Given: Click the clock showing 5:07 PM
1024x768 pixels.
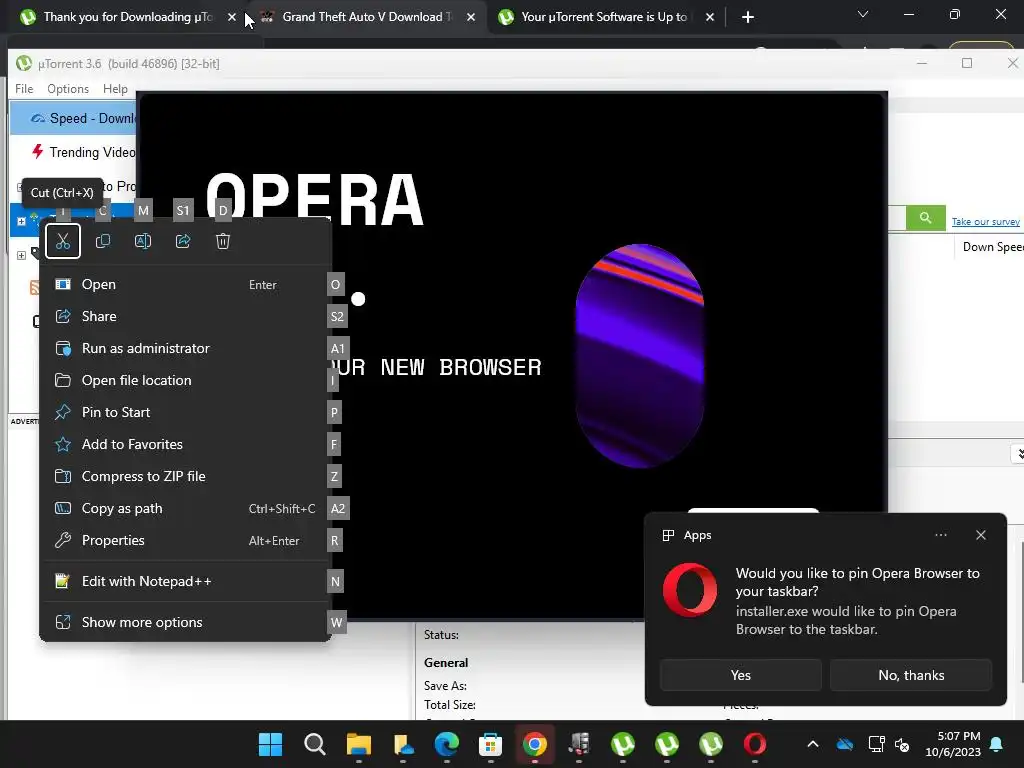Looking at the screenshot, I should tap(953, 744).
